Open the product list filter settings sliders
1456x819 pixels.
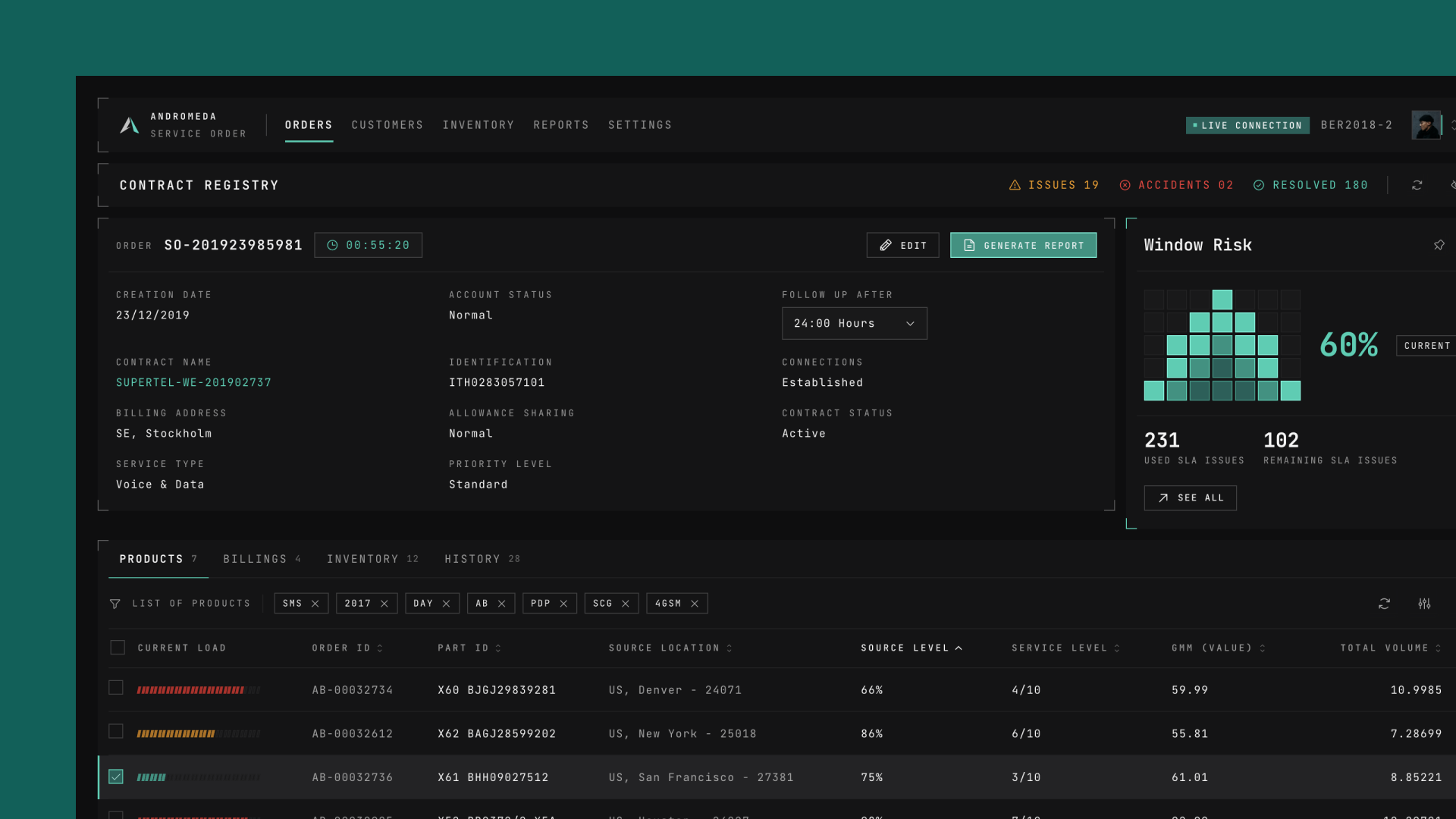1424,604
